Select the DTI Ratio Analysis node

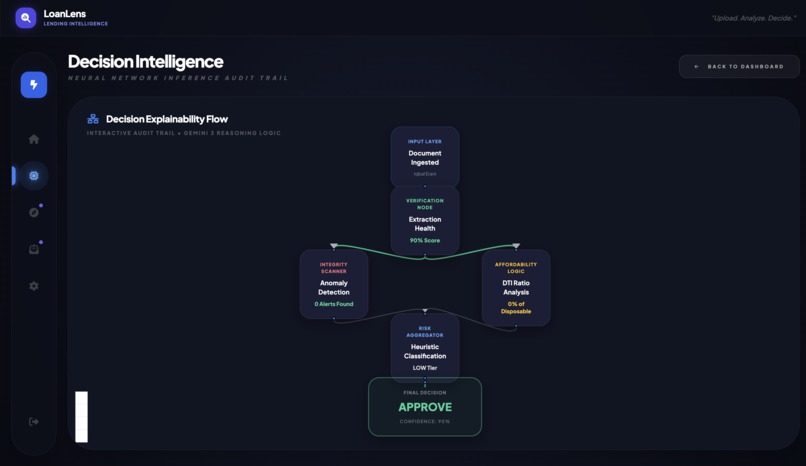coord(516,288)
